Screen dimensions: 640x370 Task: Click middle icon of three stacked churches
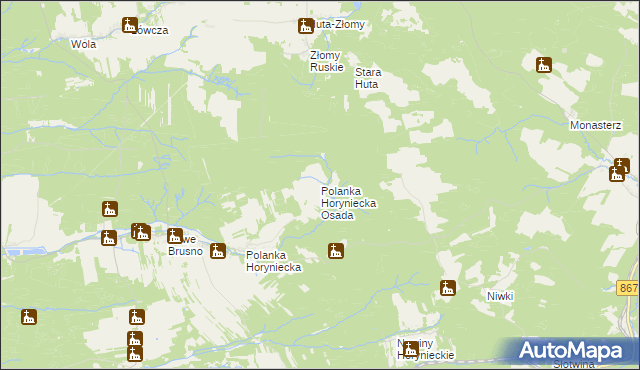[135, 339]
